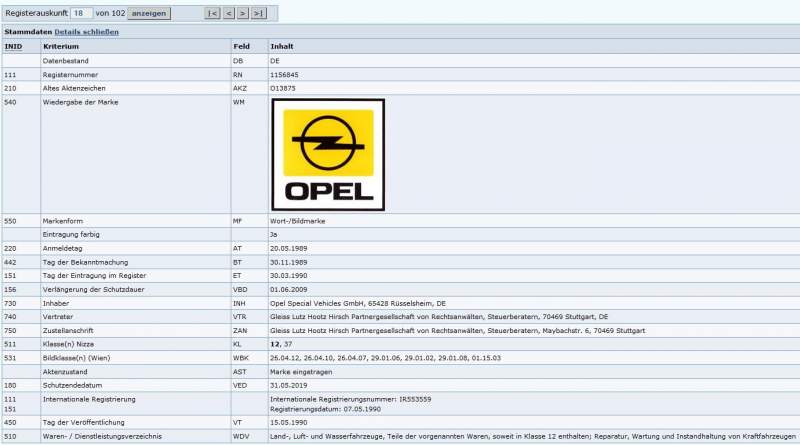800x445 pixels.
Task: Select Schutzendedatum 31.05.2019
Action: tap(289, 385)
